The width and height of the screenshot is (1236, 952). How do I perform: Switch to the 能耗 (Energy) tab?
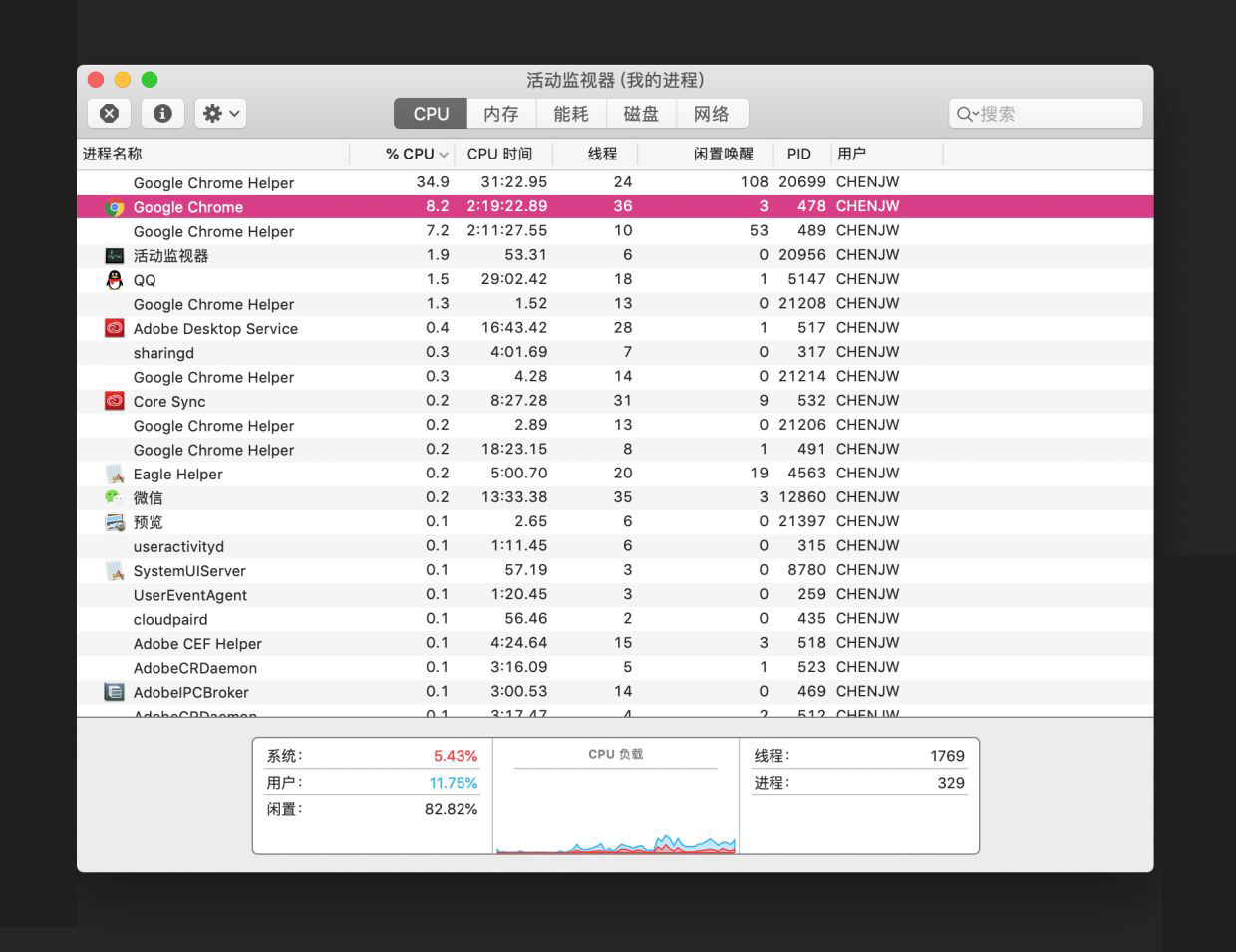[571, 114]
